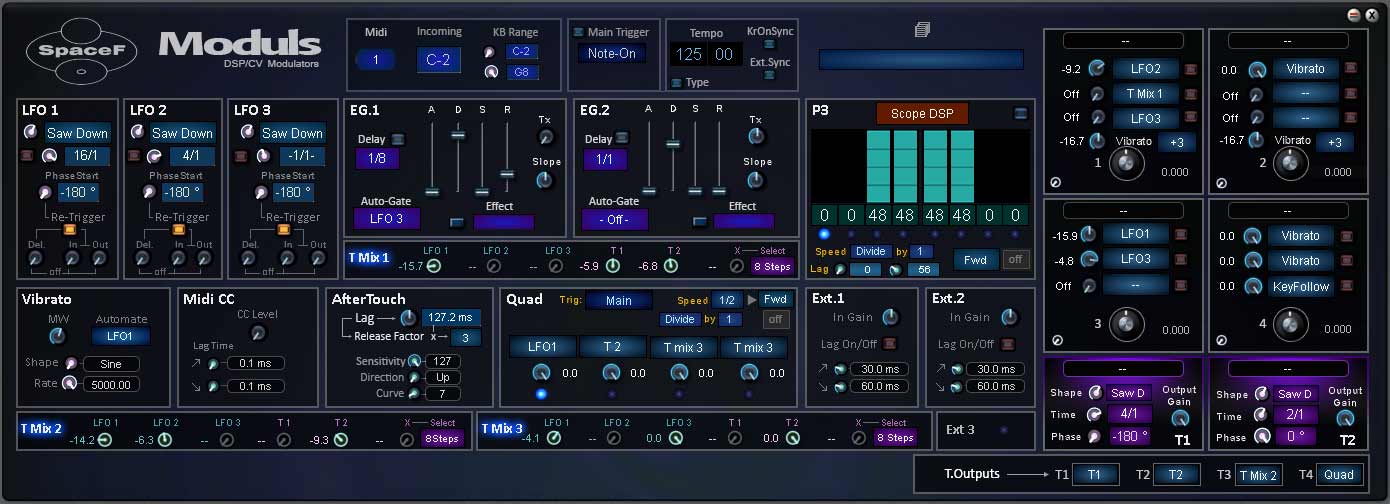Viewport: 1390px width, 504px height.
Task: Click the EG.1 Tx knob
Action: 546,137
